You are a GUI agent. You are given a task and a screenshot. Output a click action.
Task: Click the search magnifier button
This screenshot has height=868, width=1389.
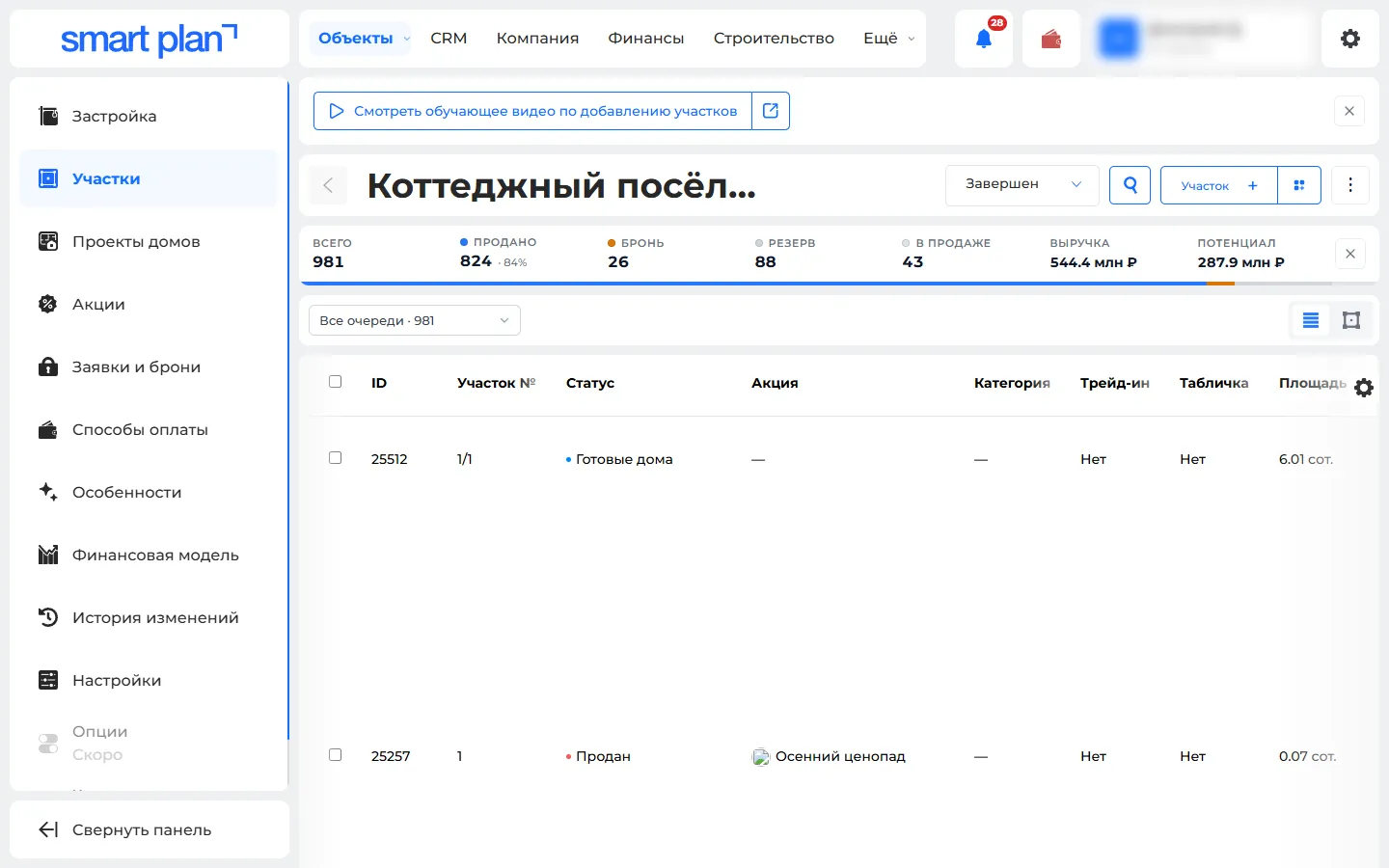pos(1130,184)
